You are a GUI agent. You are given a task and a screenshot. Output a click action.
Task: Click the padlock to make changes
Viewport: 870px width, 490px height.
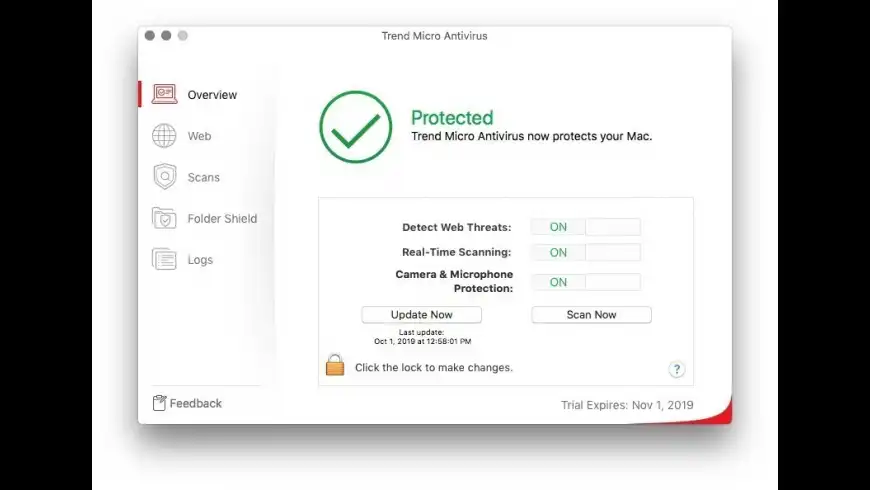[335, 366]
